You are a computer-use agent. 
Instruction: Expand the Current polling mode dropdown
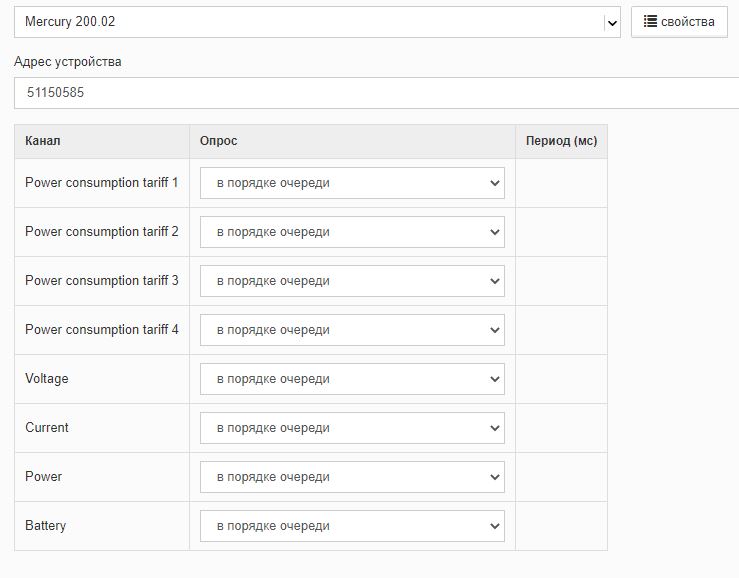click(x=352, y=428)
